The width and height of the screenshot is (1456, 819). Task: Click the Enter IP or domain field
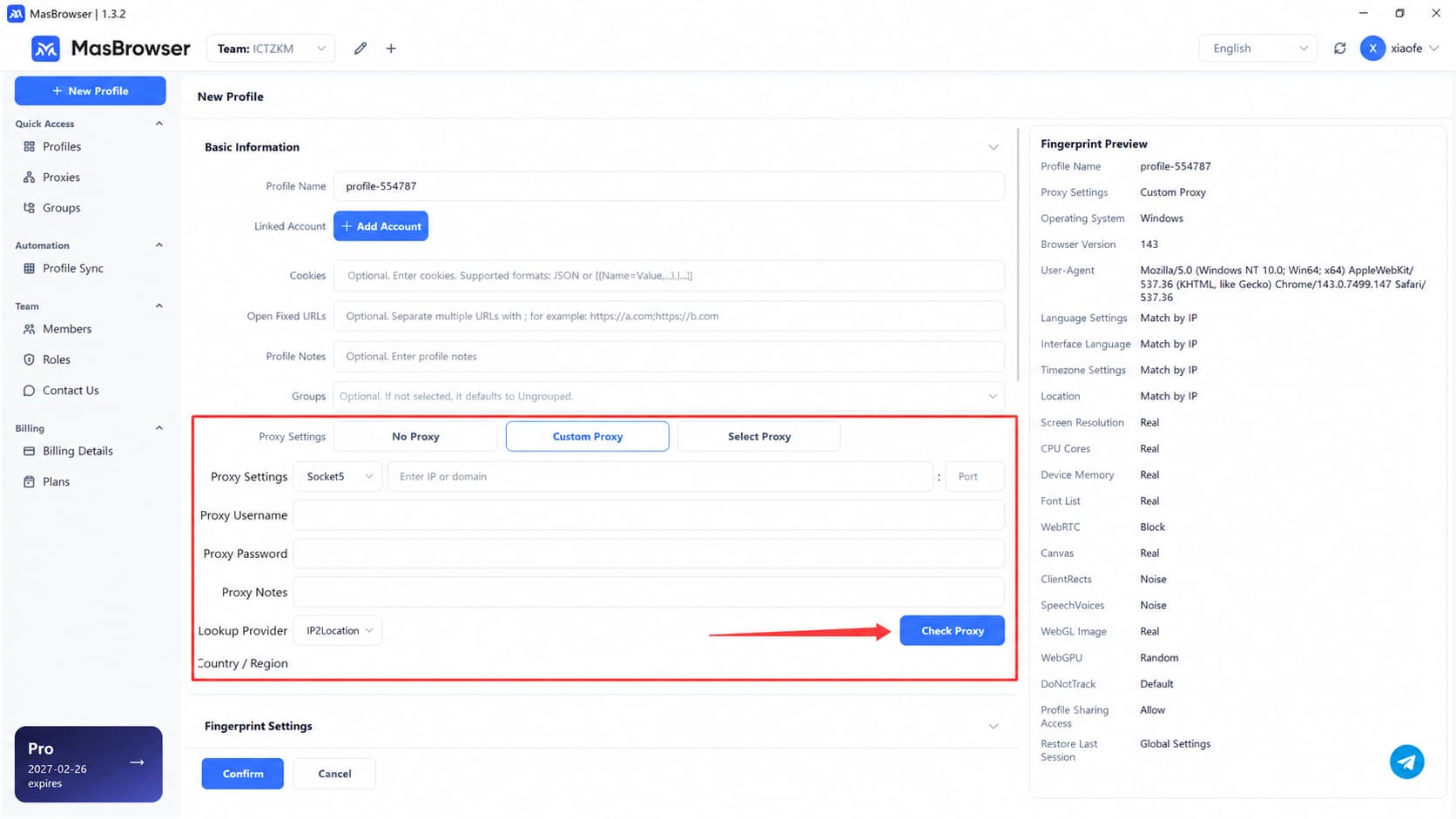(660, 476)
